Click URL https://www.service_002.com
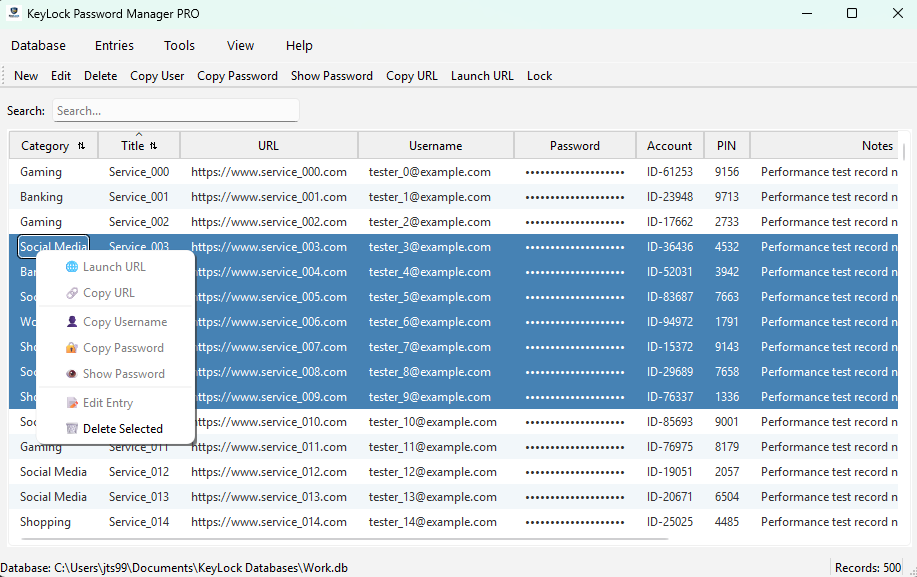917x577 pixels. pos(269,222)
